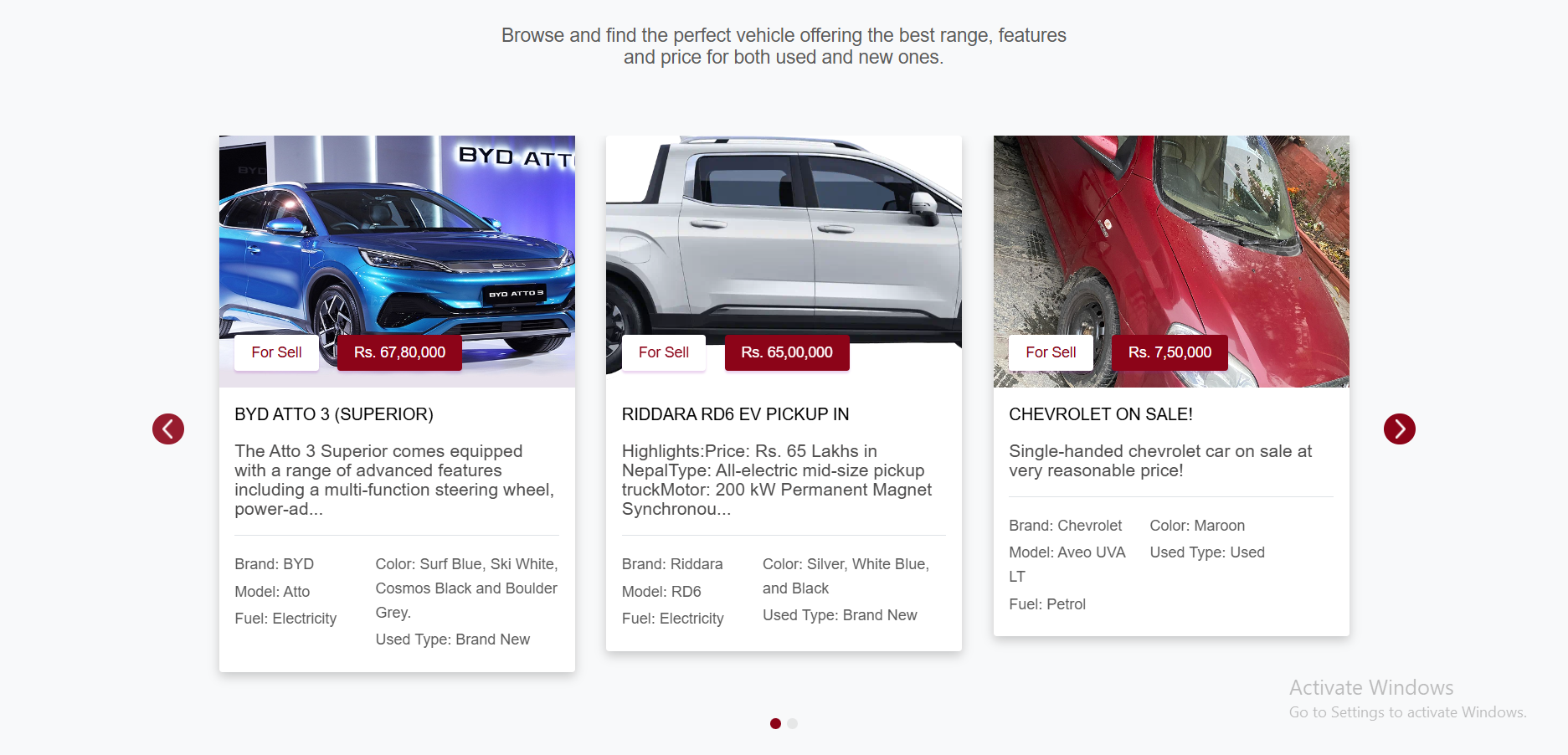Click For Sell badge on Chevrolet card
The width and height of the screenshot is (1568, 755).
tap(1051, 352)
